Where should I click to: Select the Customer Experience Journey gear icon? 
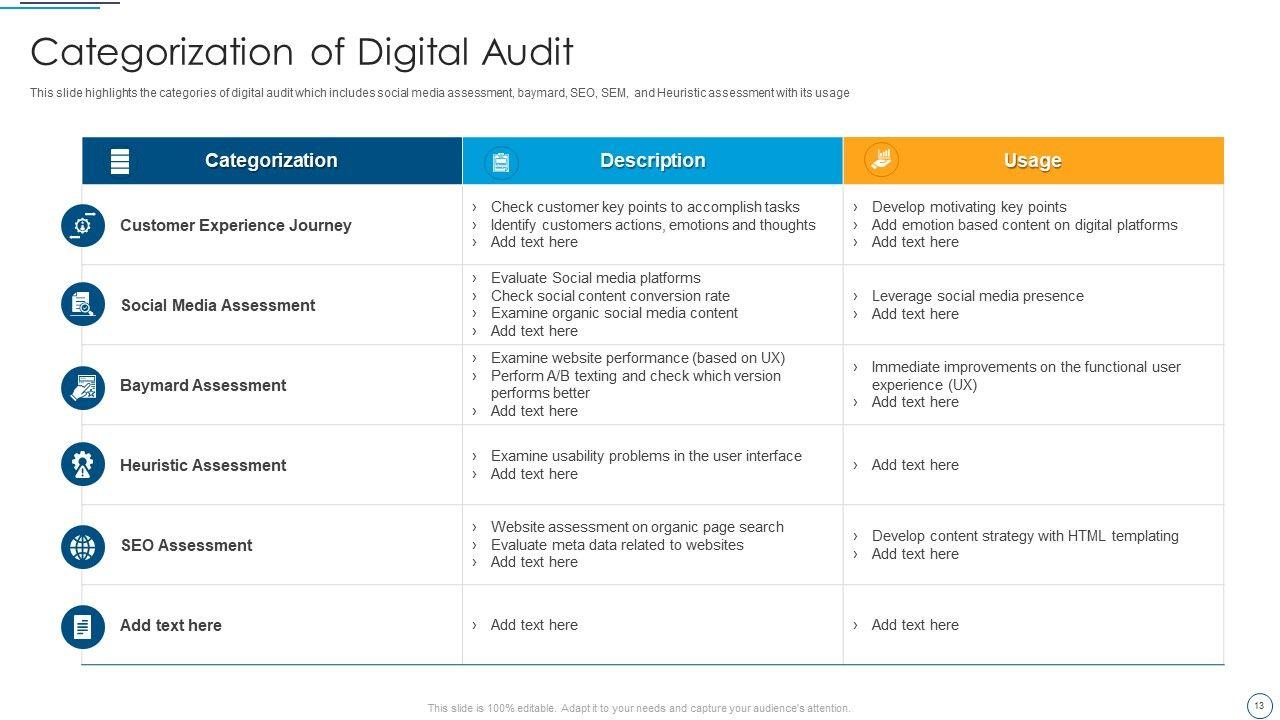click(x=83, y=225)
